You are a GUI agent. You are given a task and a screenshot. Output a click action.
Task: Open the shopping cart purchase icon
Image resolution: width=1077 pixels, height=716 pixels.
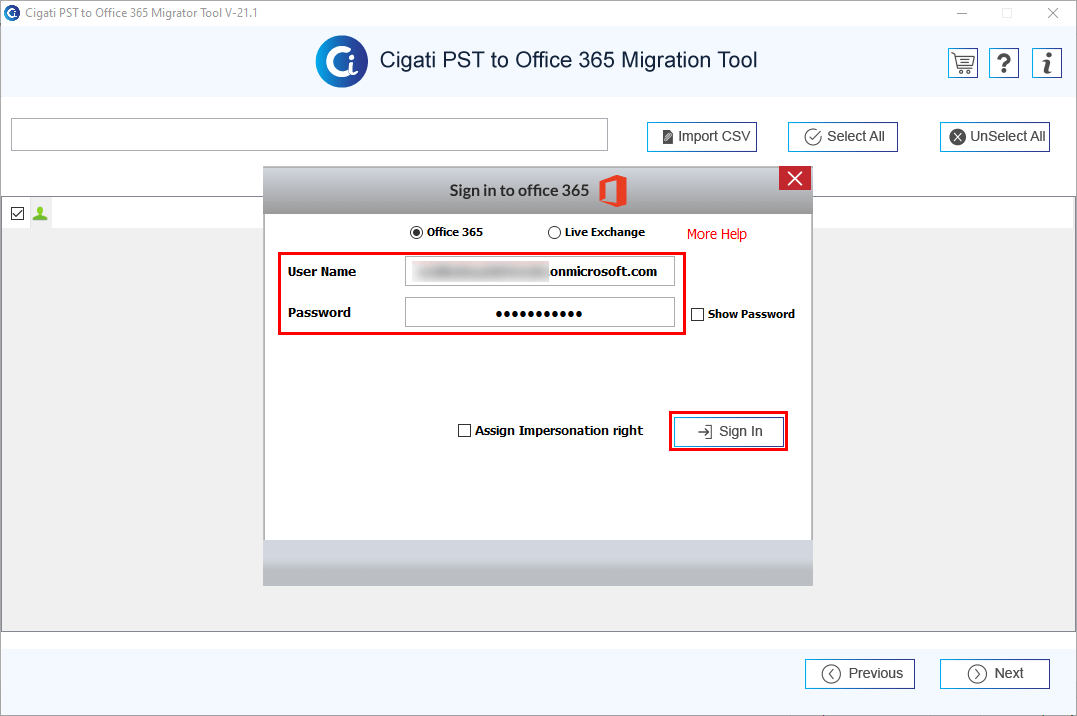(963, 63)
